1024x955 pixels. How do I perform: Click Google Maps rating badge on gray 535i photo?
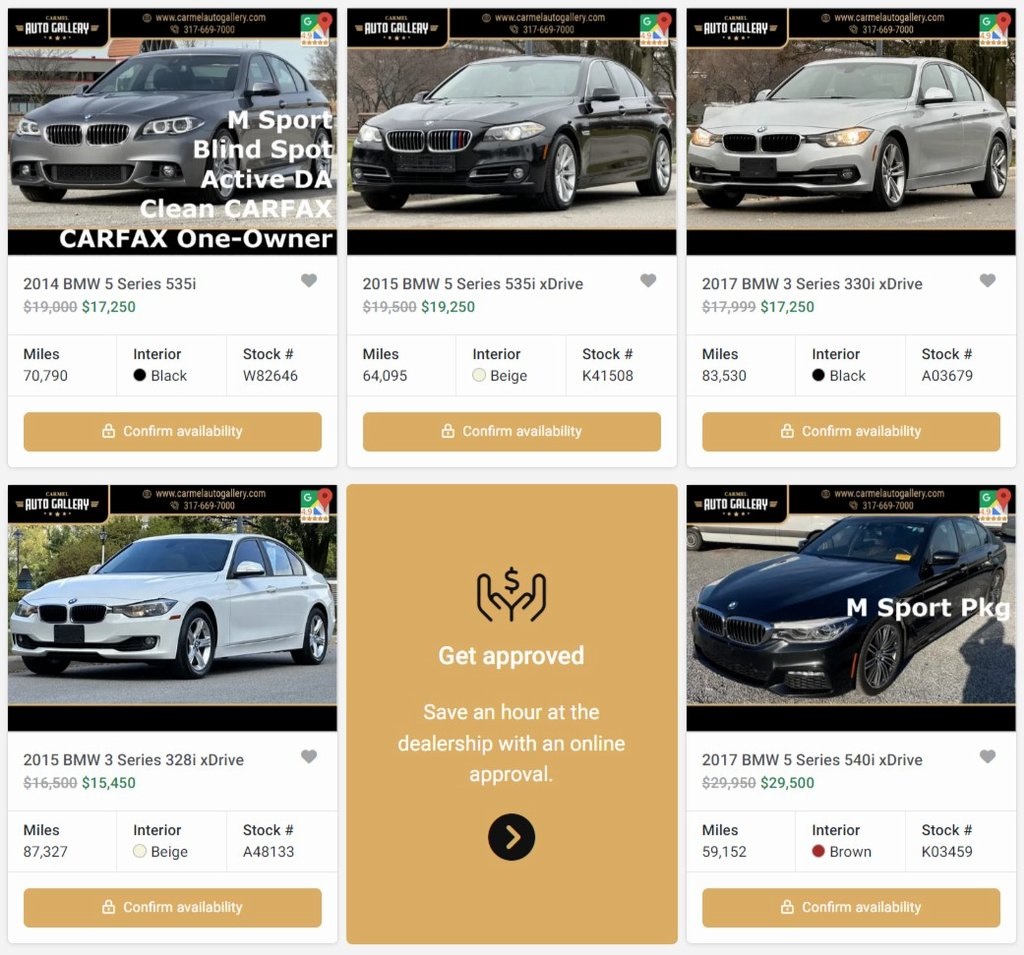point(316,29)
